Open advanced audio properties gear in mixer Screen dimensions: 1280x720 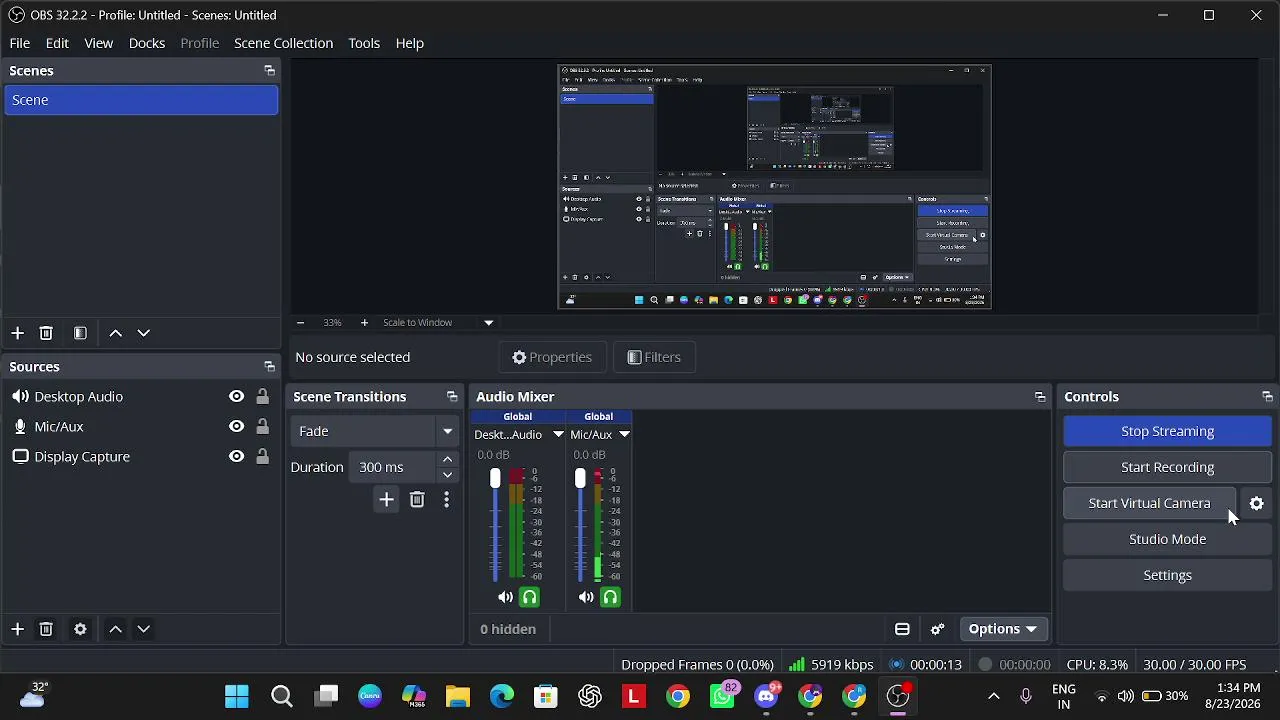(937, 629)
